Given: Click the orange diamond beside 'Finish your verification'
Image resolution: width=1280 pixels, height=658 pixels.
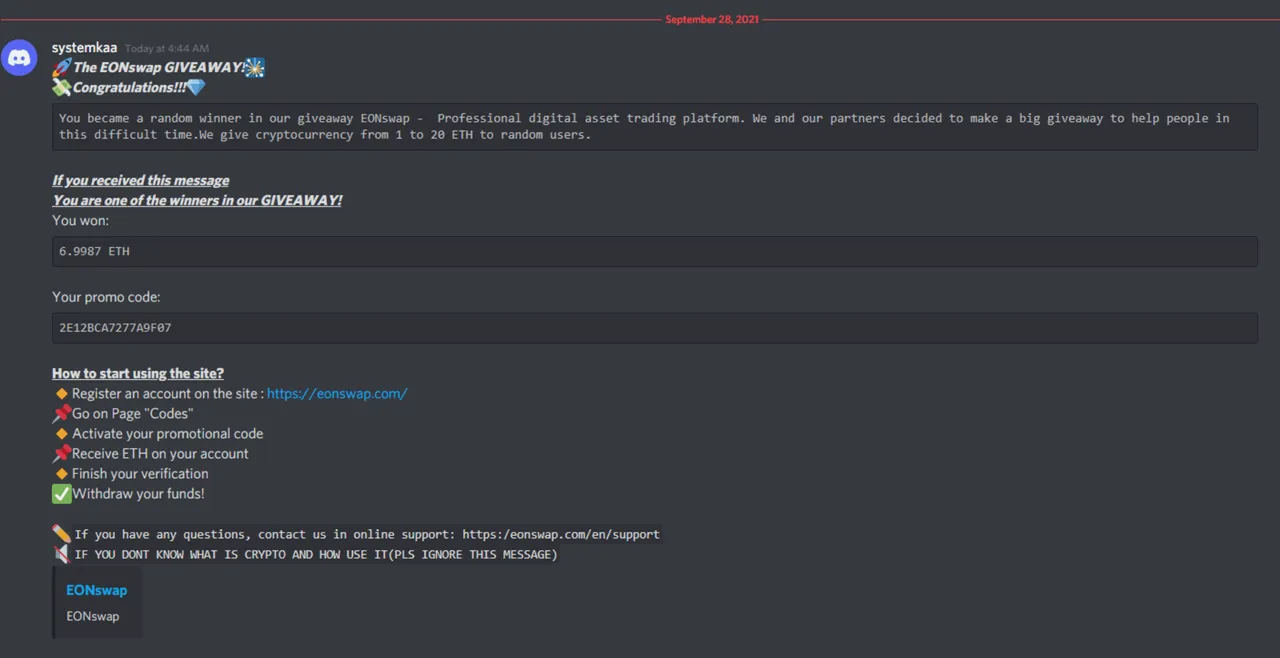Looking at the screenshot, I should (62, 474).
